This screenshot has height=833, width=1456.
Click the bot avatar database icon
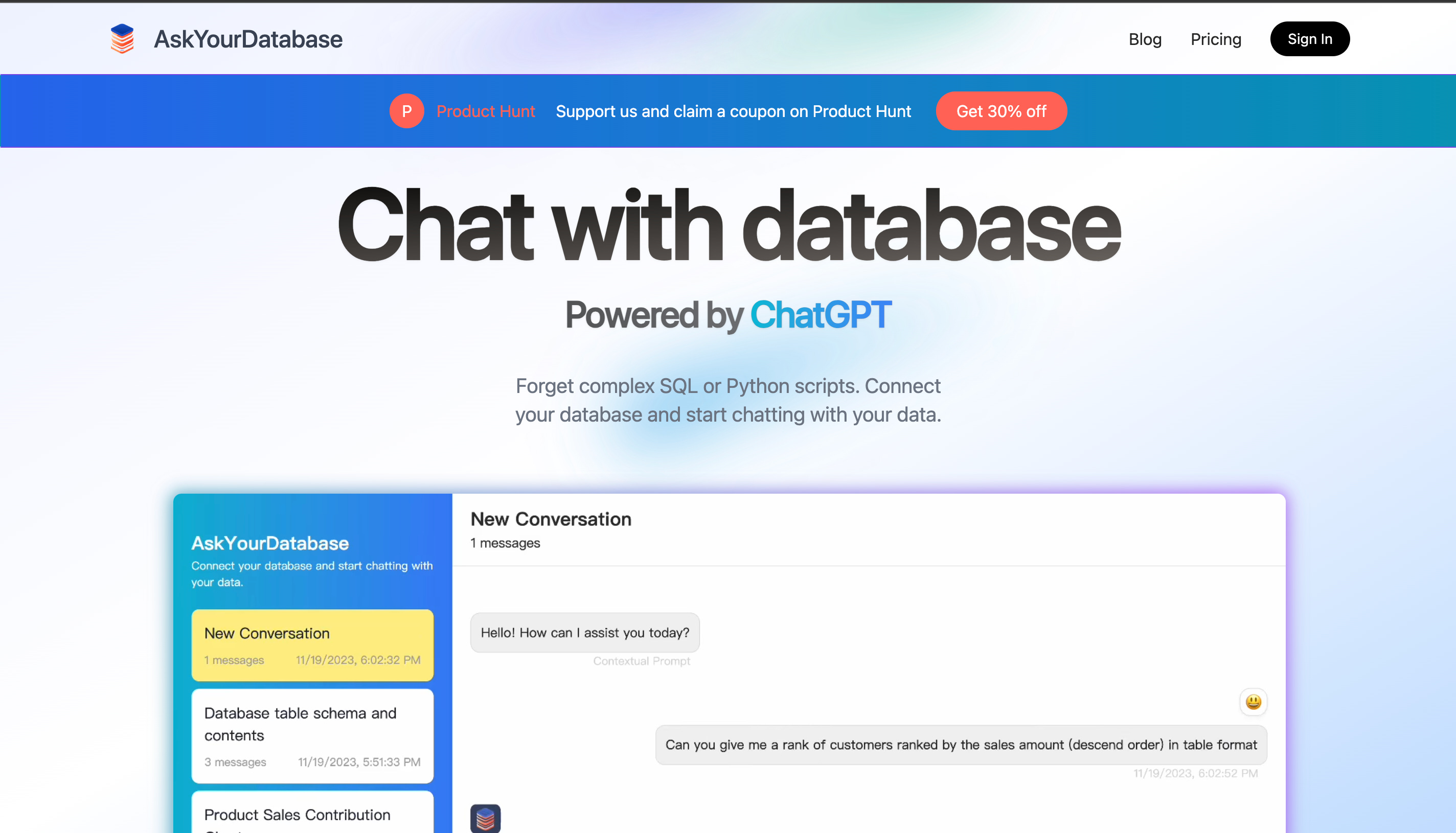click(485, 819)
